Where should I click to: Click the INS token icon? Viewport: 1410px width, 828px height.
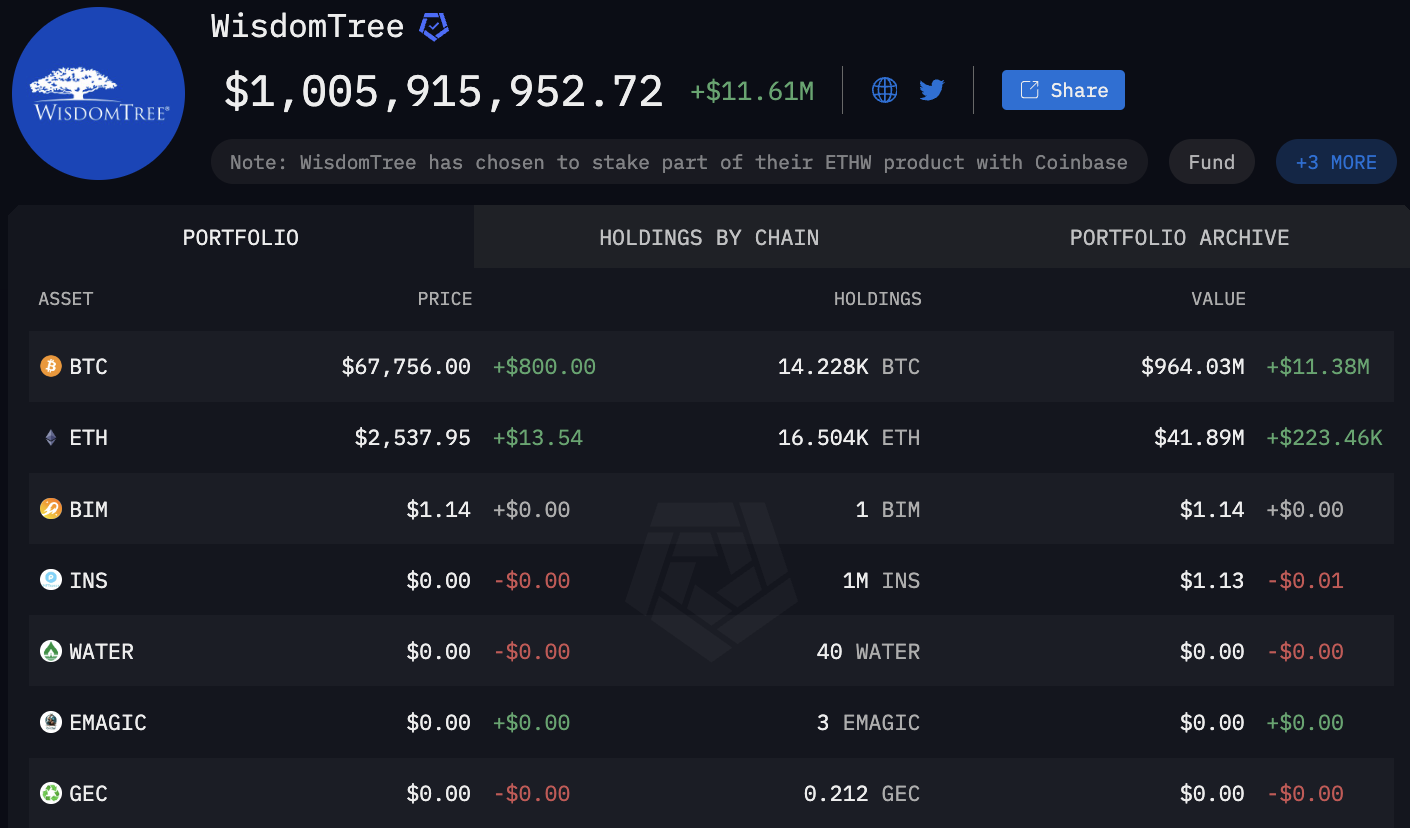coord(51,580)
